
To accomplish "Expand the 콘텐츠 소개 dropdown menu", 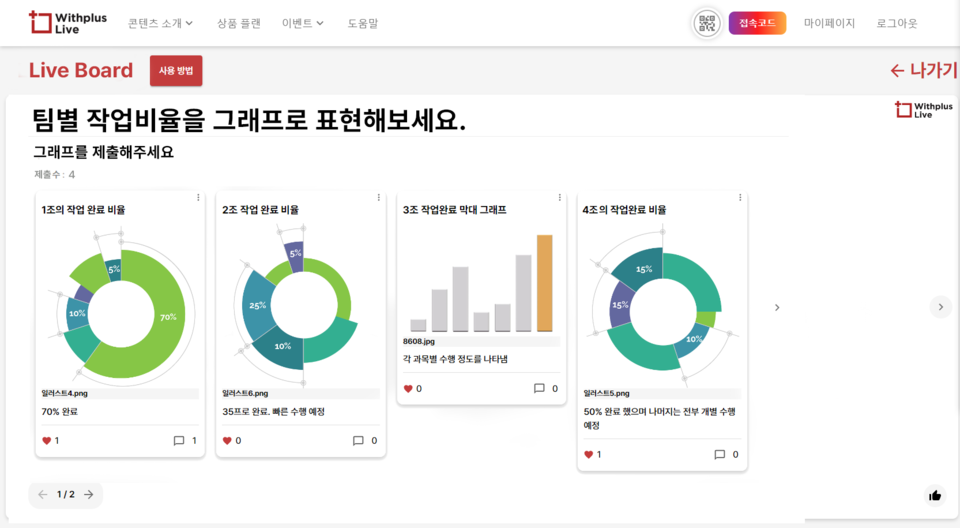I will pyautogui.click(x=160, y=23).
